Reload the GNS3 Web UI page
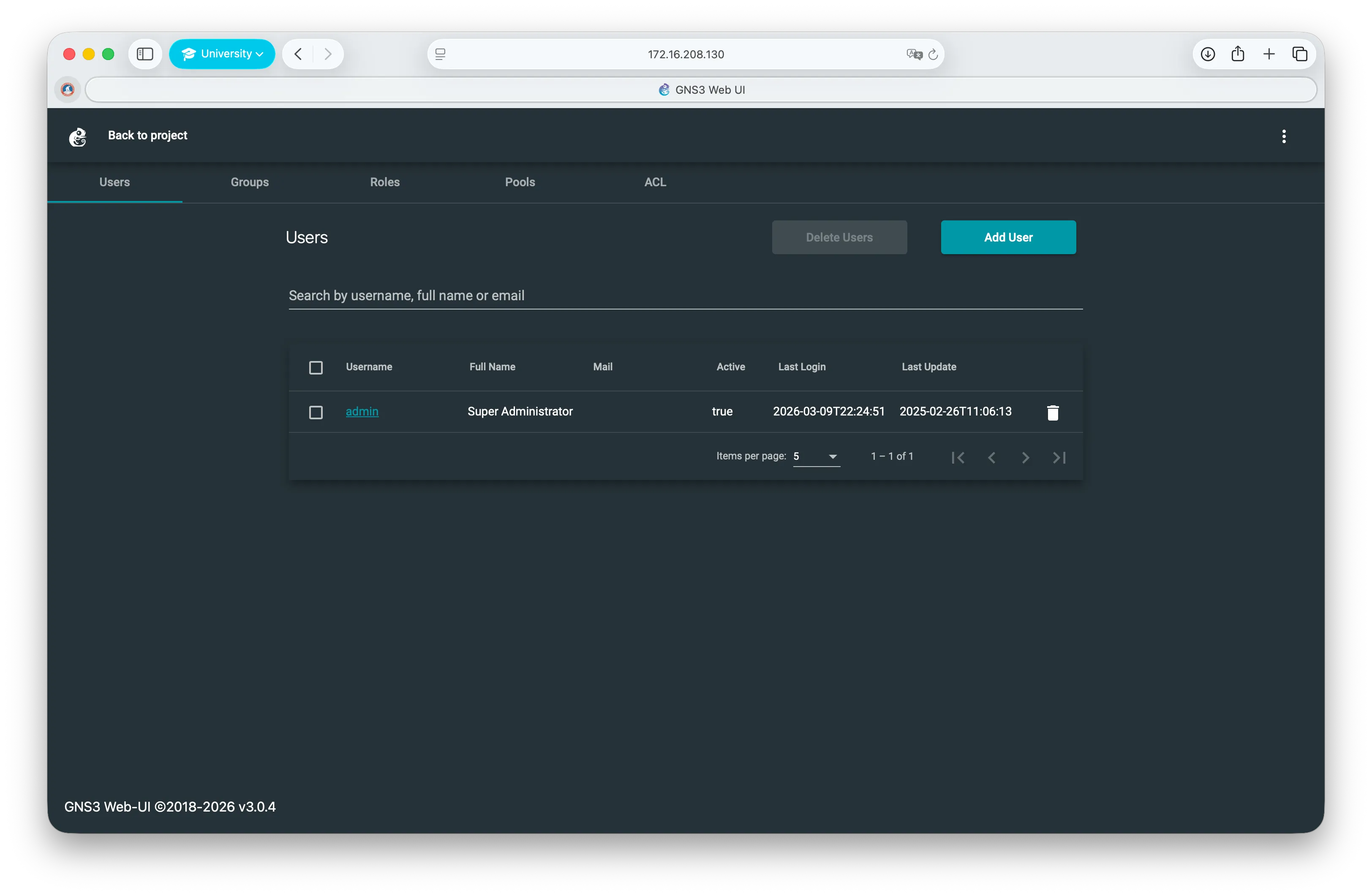 pyautogui.click(x=933, y=54)
